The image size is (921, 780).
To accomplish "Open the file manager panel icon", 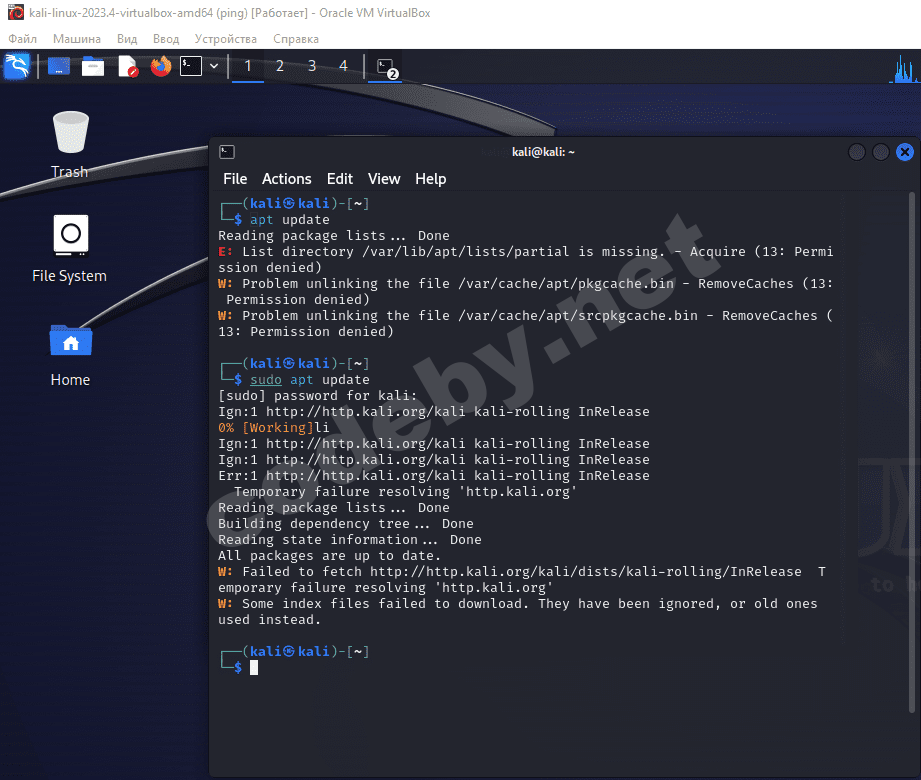I will pos(93,66).
